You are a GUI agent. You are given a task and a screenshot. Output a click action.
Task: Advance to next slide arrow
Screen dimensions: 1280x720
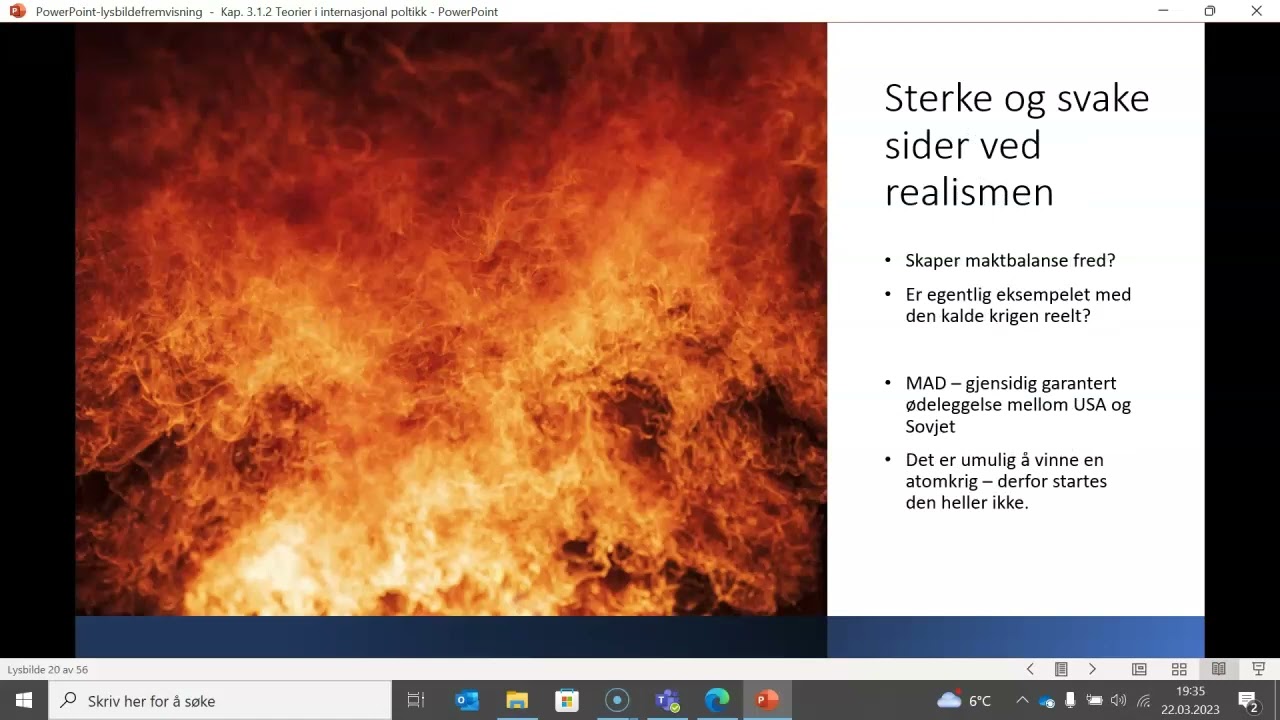[1092, 669]
